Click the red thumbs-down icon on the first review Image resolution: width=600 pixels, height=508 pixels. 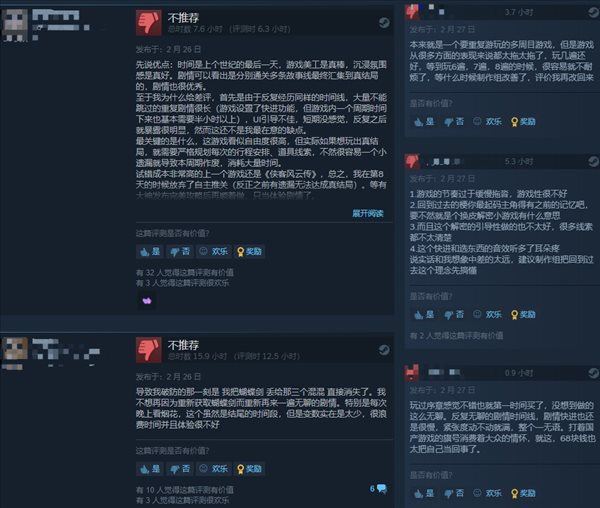tap(149, 23)
